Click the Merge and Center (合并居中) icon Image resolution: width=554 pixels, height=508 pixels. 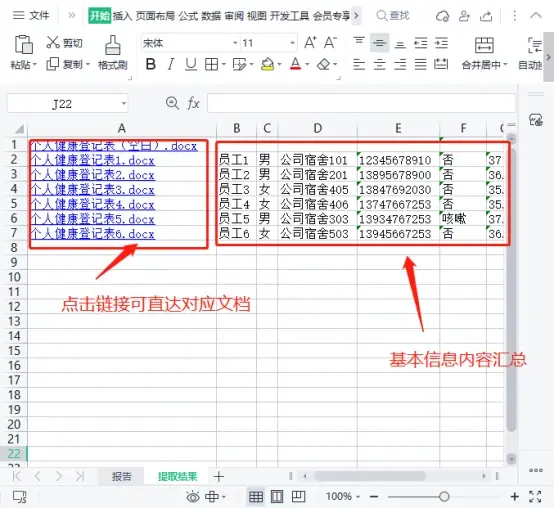(484, 45)
